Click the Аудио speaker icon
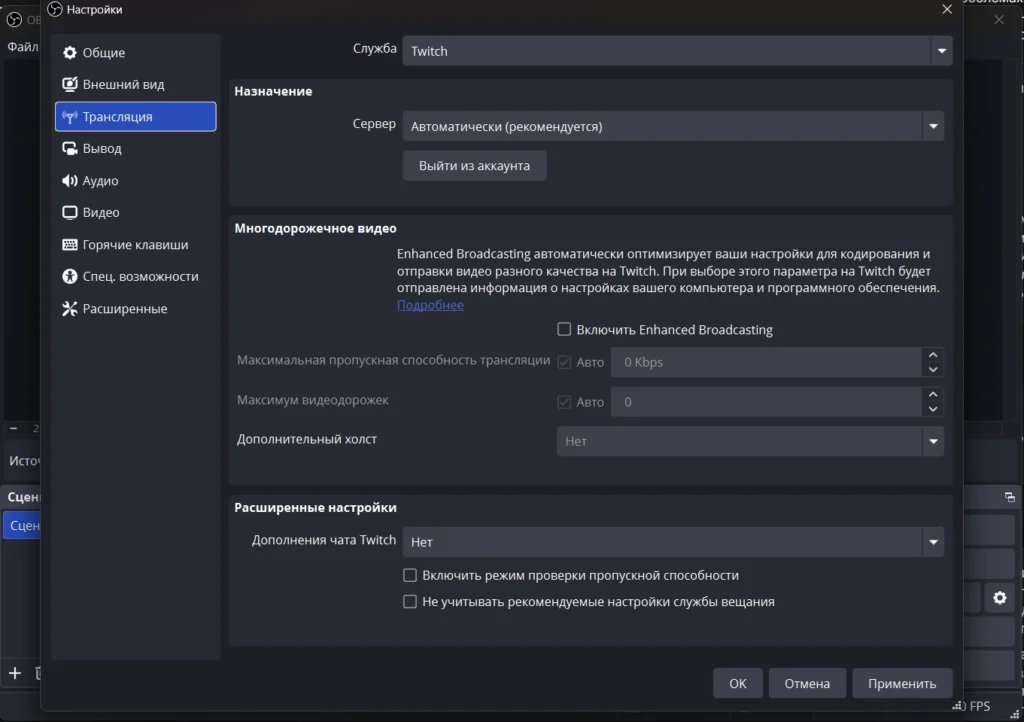This screenshot has height=722, width=1024. (x=70, y=181)
